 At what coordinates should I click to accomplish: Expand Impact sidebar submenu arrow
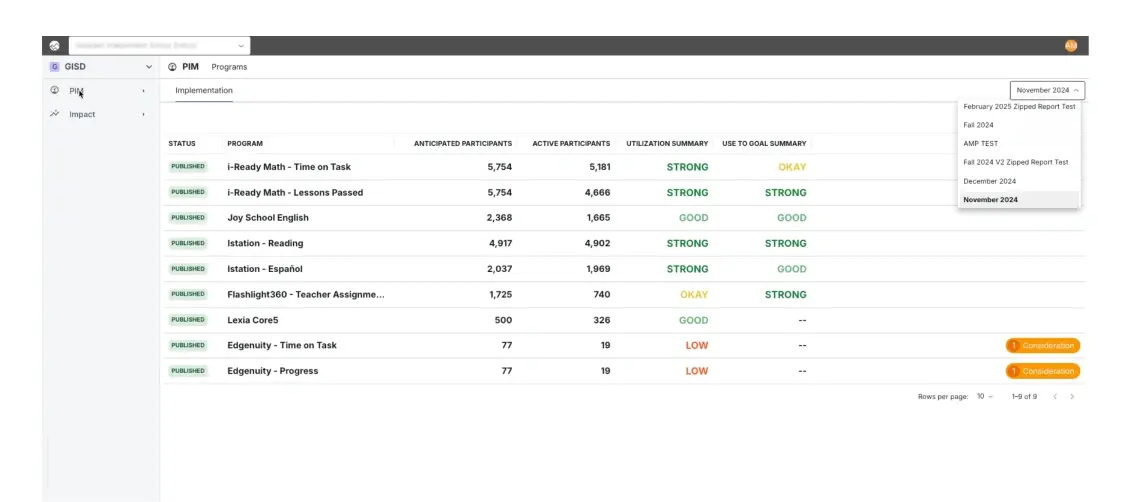pos(143,115)
